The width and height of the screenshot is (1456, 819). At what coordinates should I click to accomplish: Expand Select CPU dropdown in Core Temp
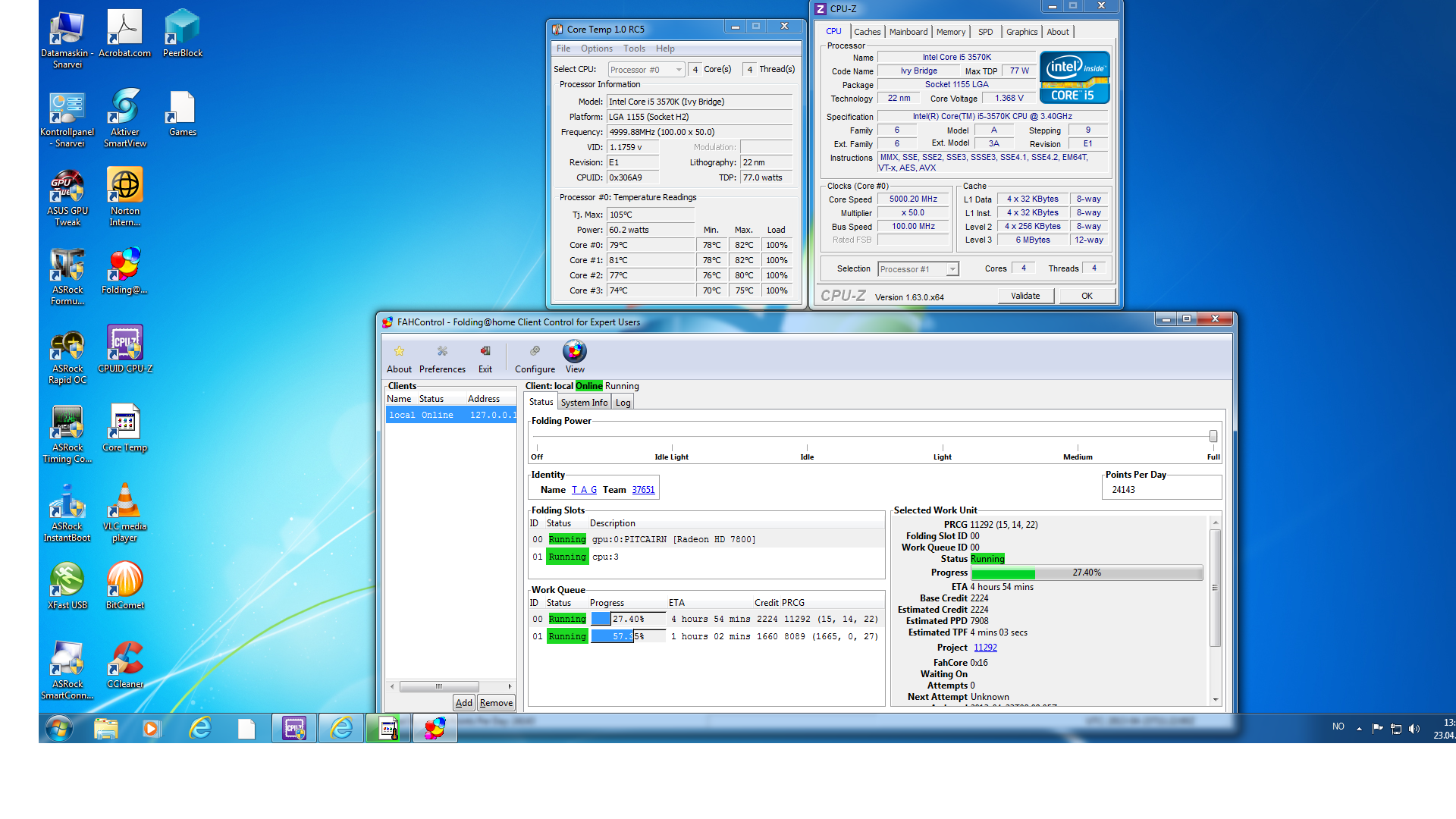pos(646,70)
